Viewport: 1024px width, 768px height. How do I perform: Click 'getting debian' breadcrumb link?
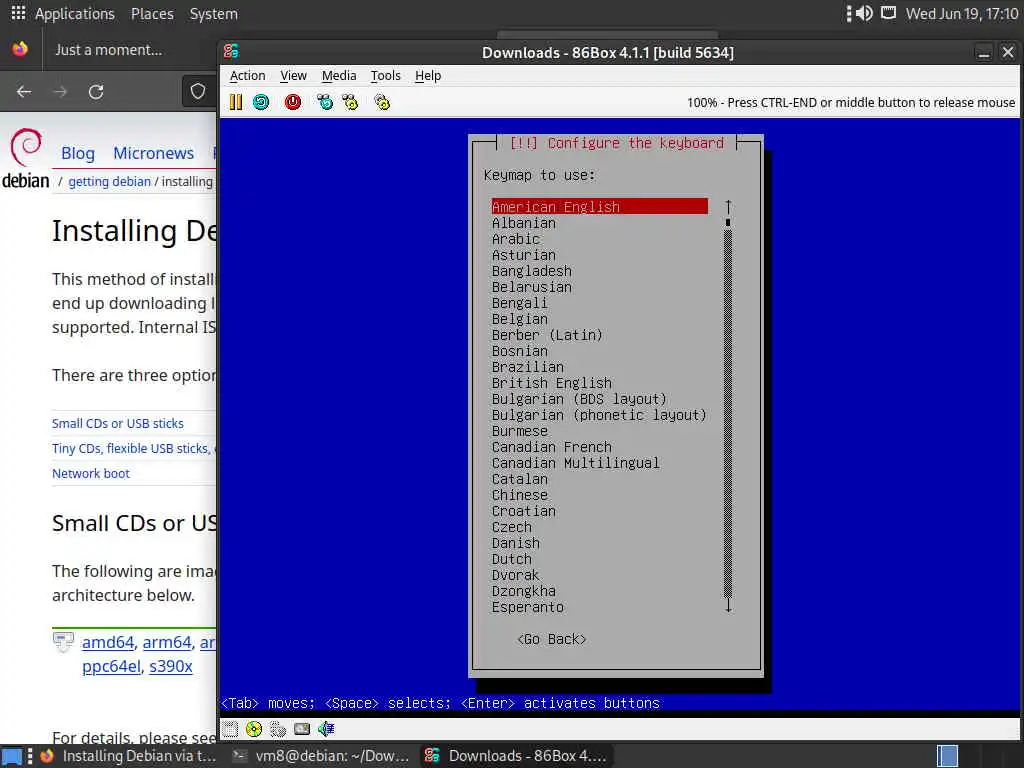pyautogui.click(x=109, y=182)
